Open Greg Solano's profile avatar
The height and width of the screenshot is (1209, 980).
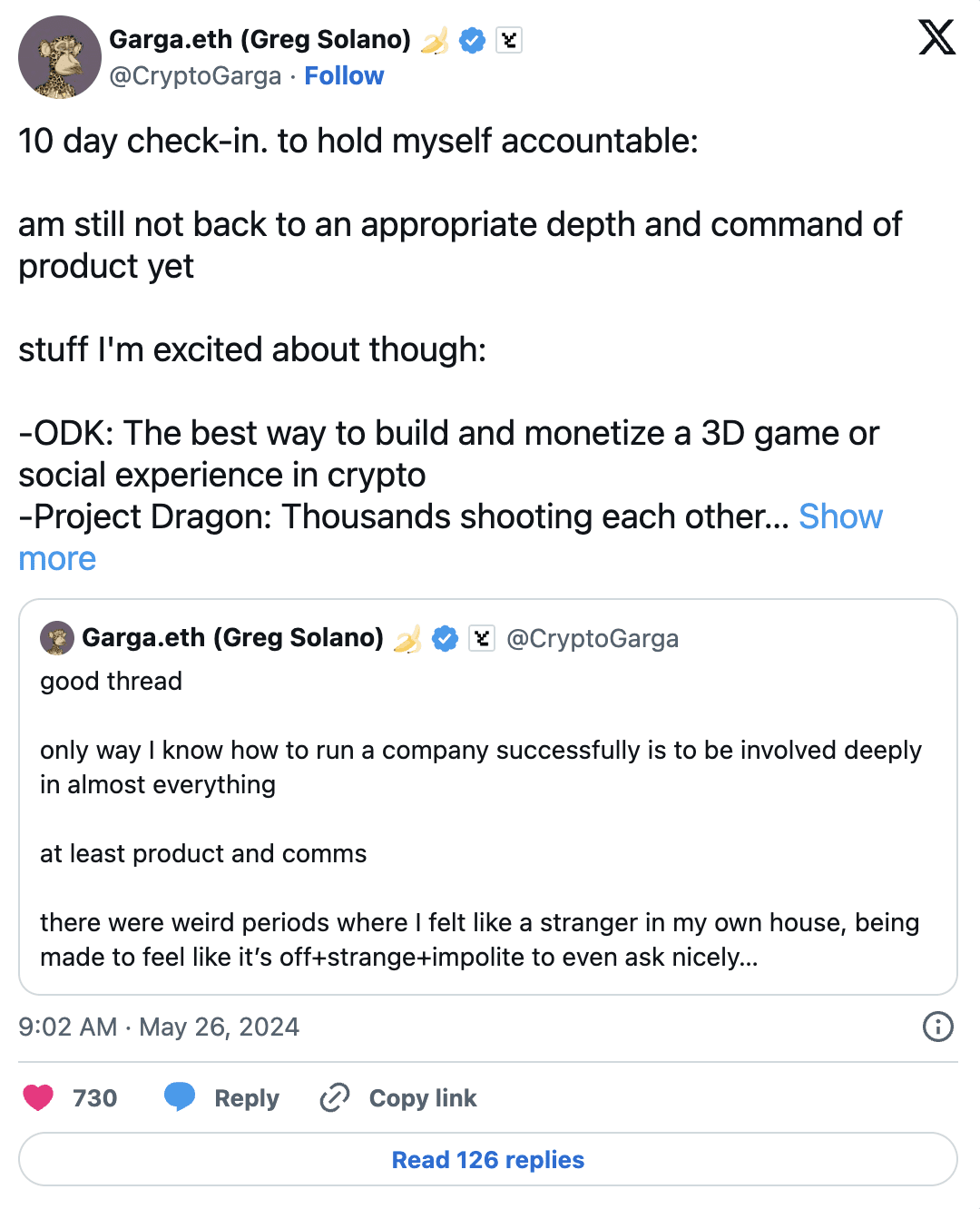[x=60, y=57]
